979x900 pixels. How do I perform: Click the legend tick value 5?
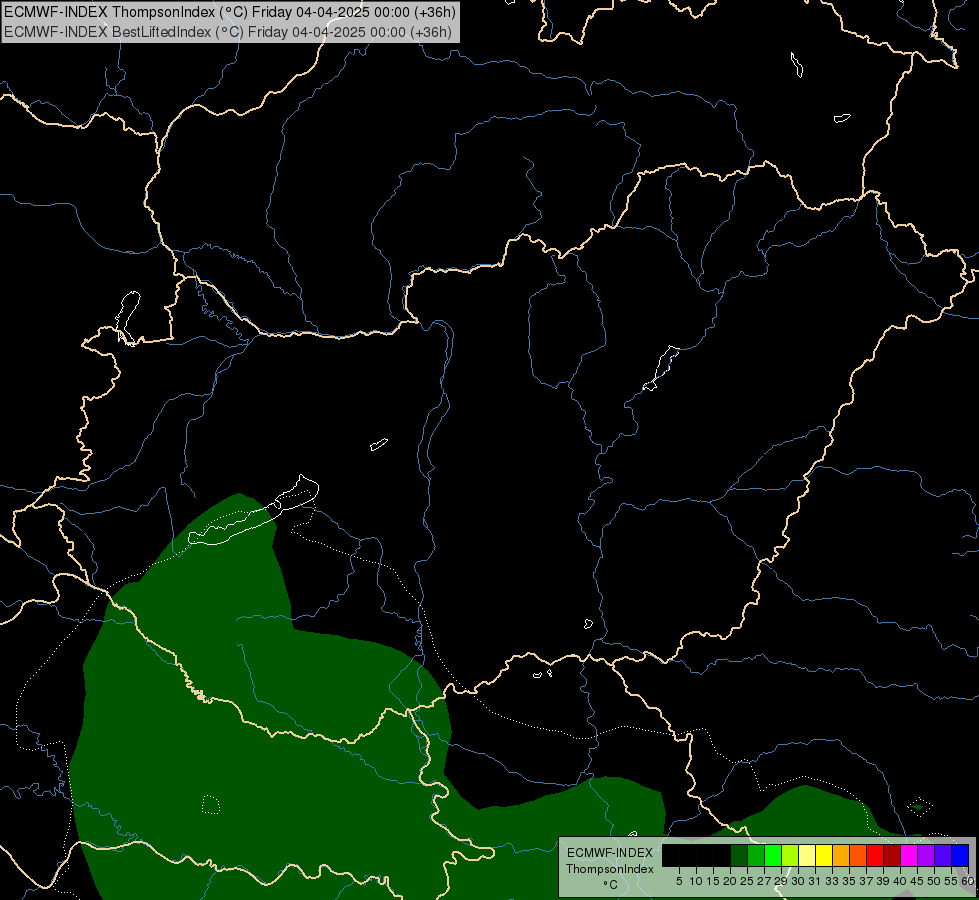click(x=679, y=881)
